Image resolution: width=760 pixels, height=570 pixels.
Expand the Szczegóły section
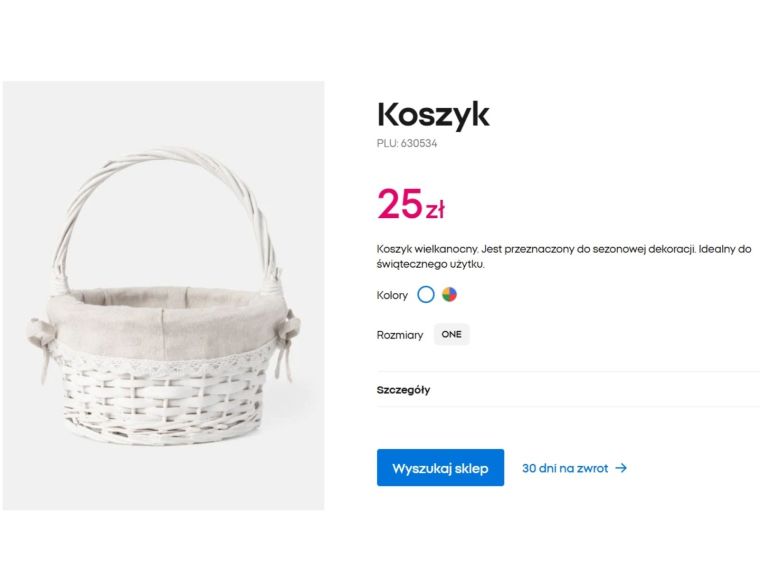coord(404,390)
